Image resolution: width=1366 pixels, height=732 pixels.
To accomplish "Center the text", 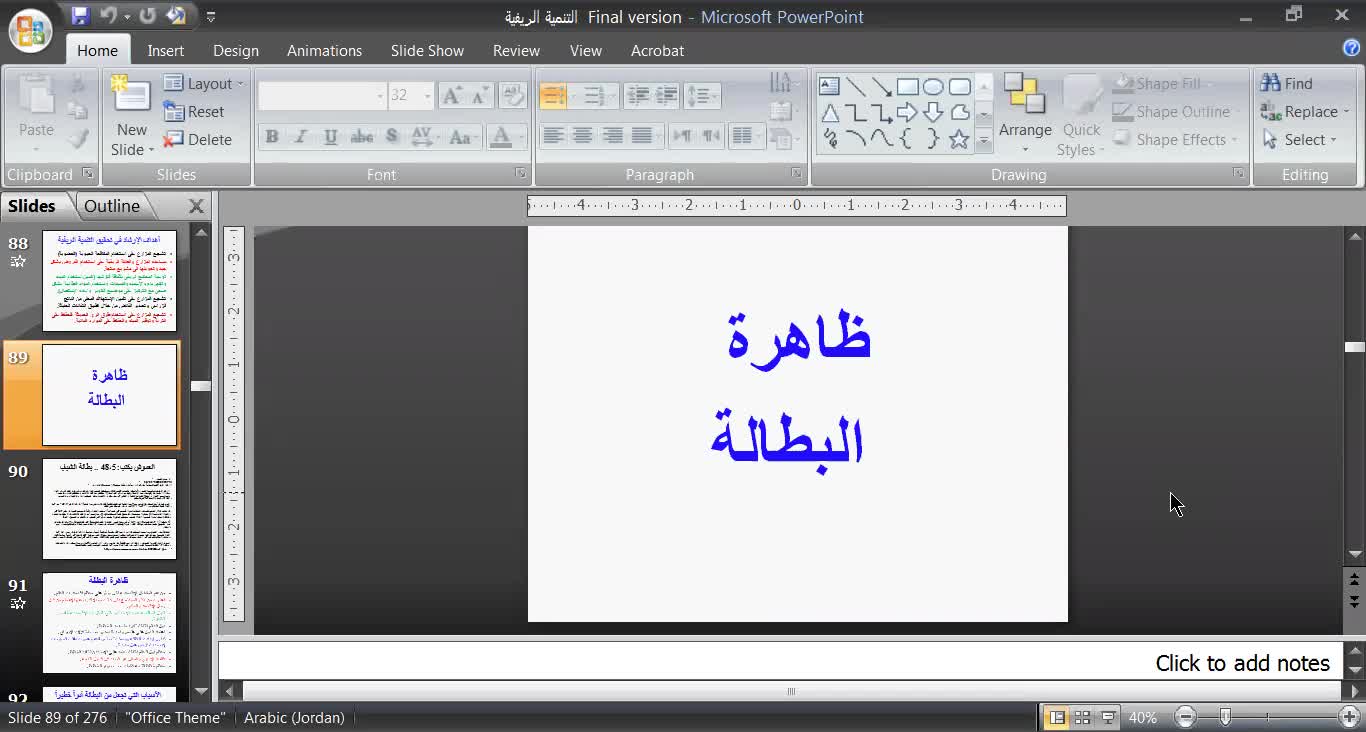I will (x=583, y=136).
